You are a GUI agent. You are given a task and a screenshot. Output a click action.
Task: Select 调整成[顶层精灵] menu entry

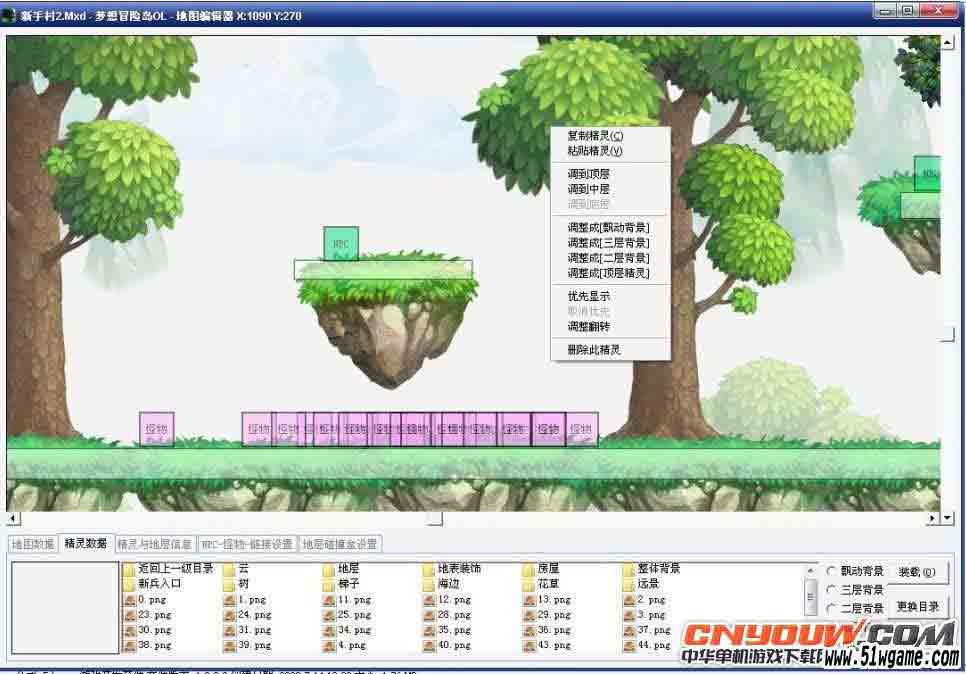[610, 273]
